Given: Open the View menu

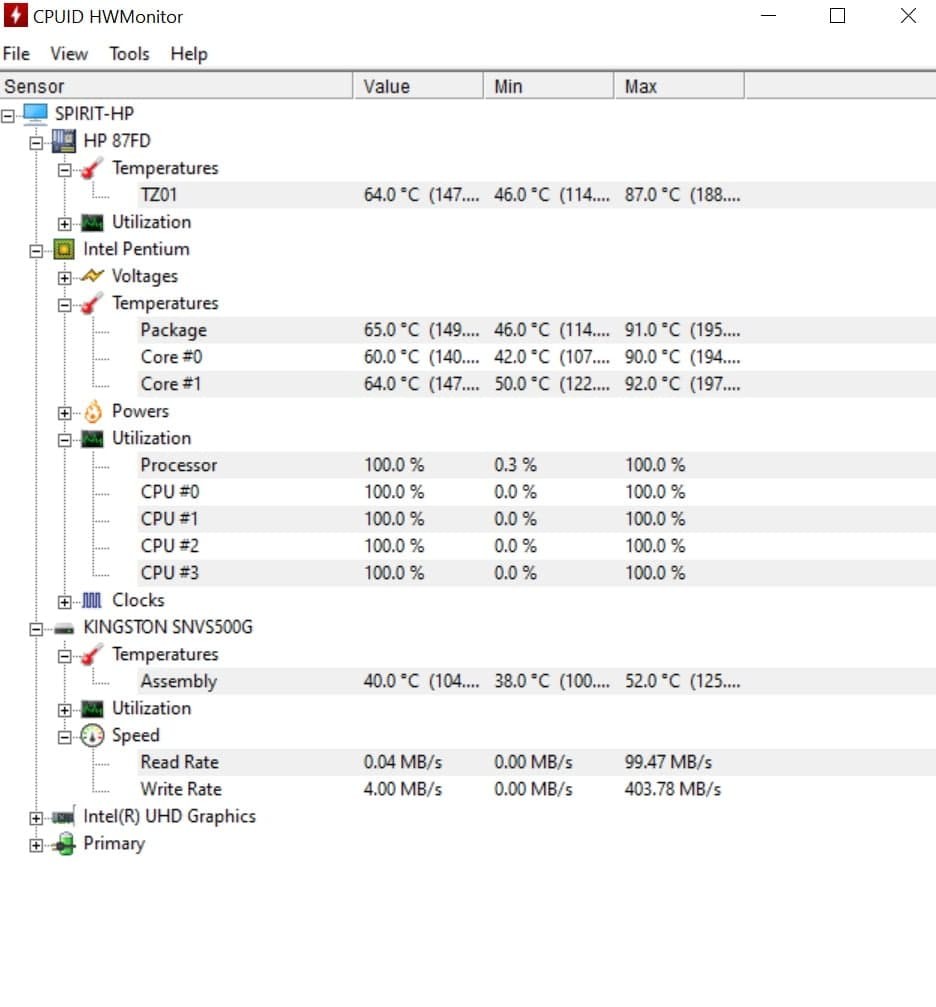Looking at the screenshot, I should click(x=69, y=53).
